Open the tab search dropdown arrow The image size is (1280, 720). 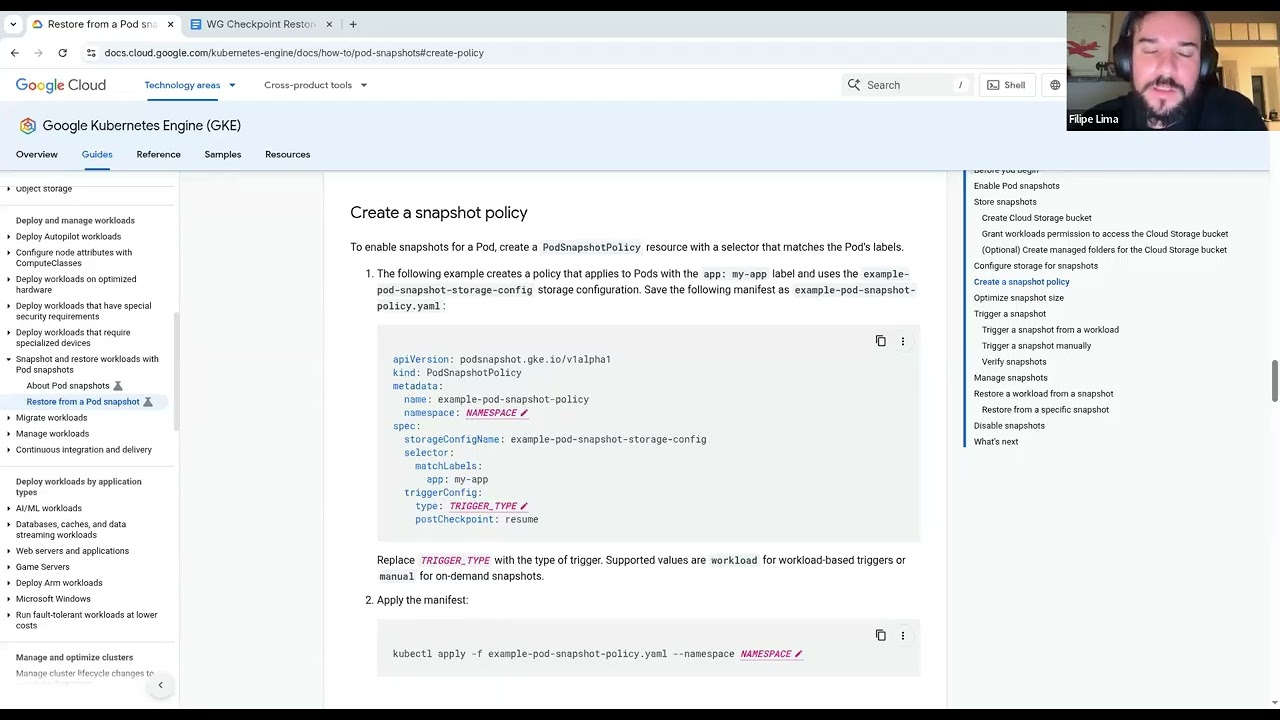pos(13,24)
